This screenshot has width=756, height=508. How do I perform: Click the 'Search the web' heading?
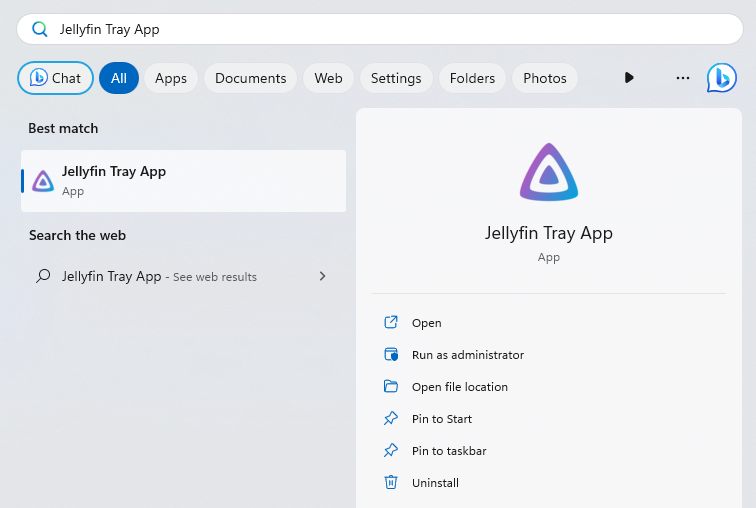[x=77, y=235]
